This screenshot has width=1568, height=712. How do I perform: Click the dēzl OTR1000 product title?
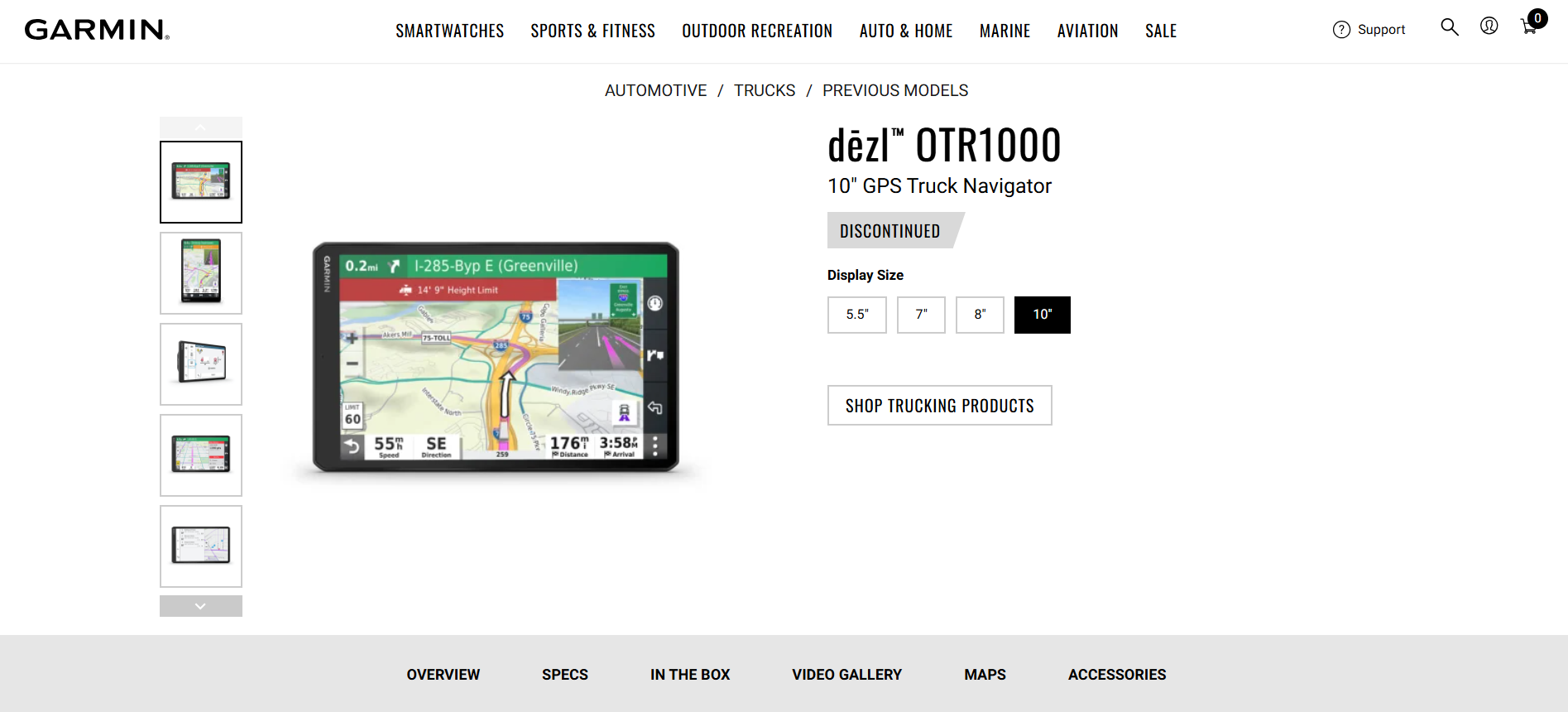(x=944, y=146)
